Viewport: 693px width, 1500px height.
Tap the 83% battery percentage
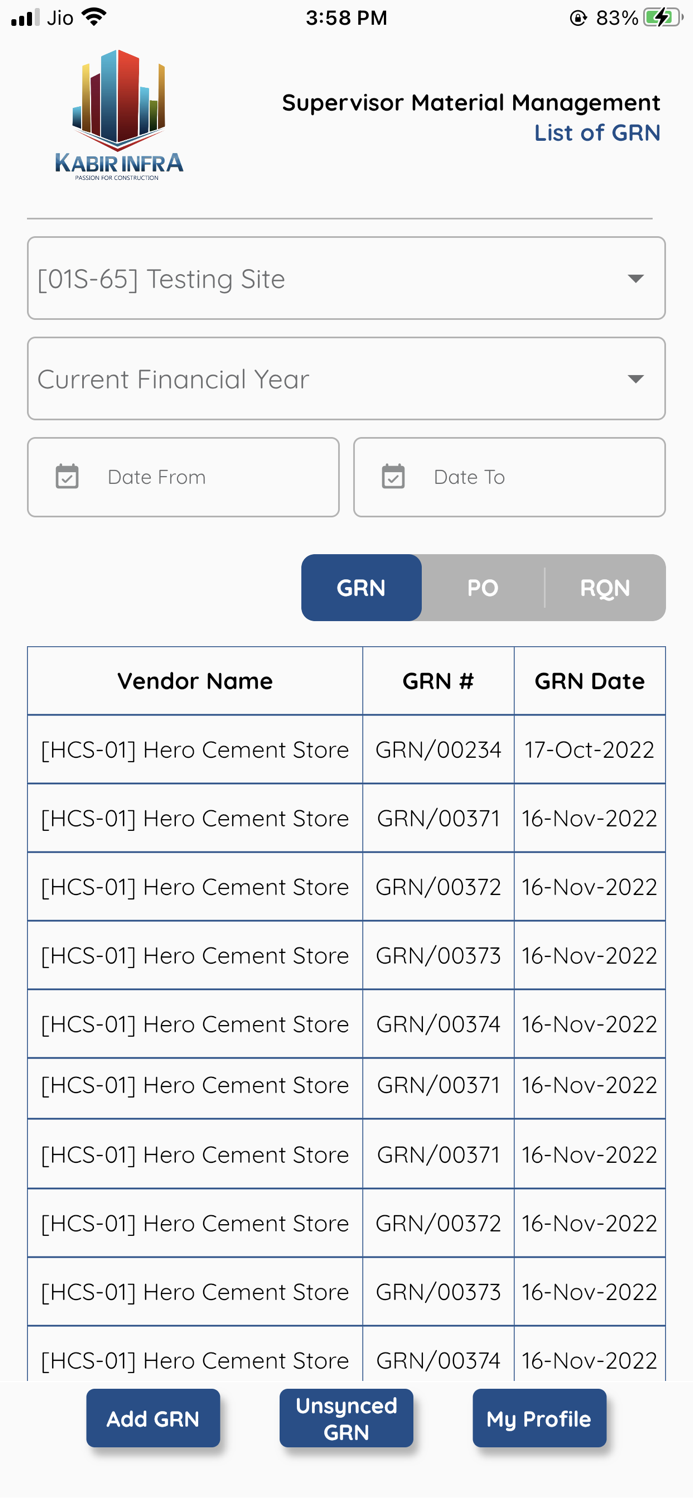click(x=616, y=18)
